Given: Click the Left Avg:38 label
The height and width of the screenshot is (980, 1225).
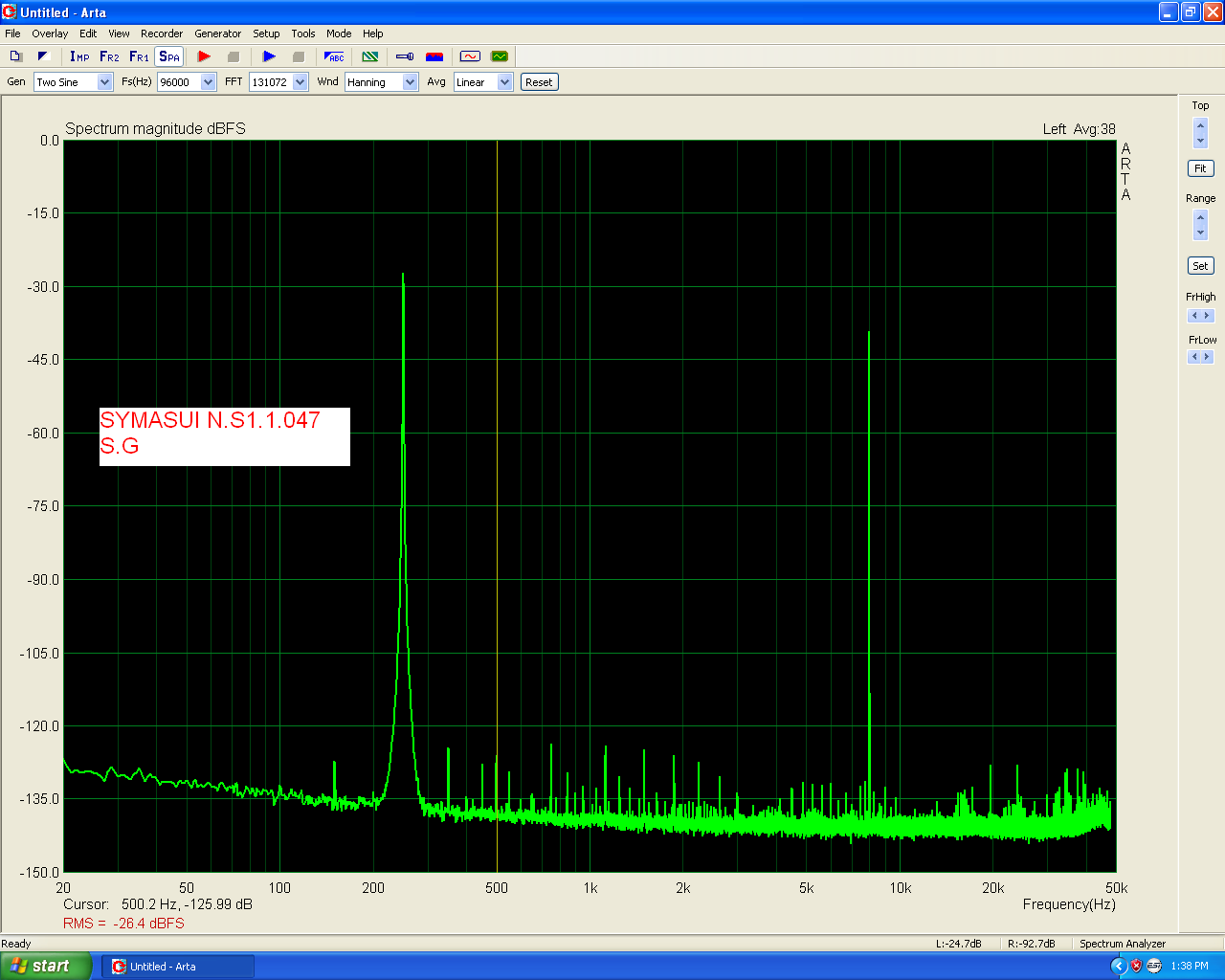Looking at the screenshot, I should pyautogui.click(x=1080, y=129).
